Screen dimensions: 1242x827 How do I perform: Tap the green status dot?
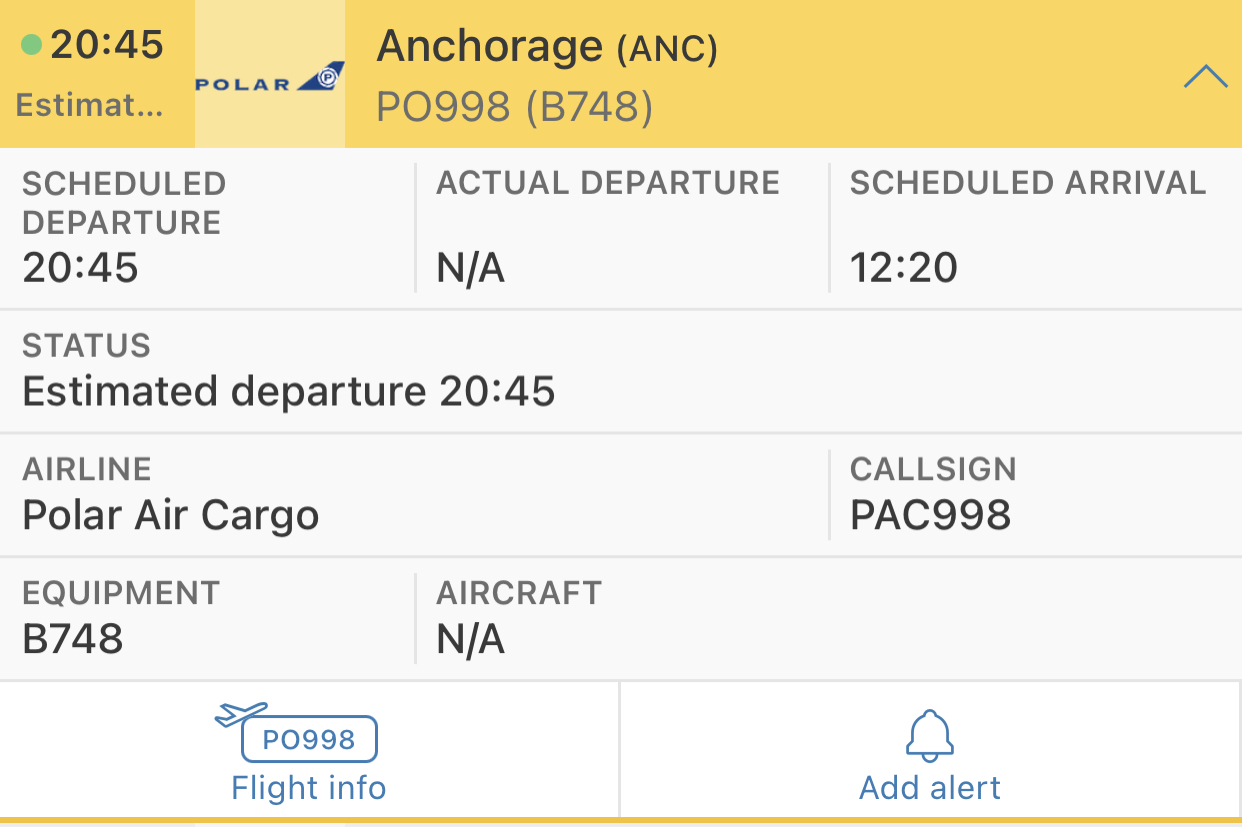click(32, 44)
